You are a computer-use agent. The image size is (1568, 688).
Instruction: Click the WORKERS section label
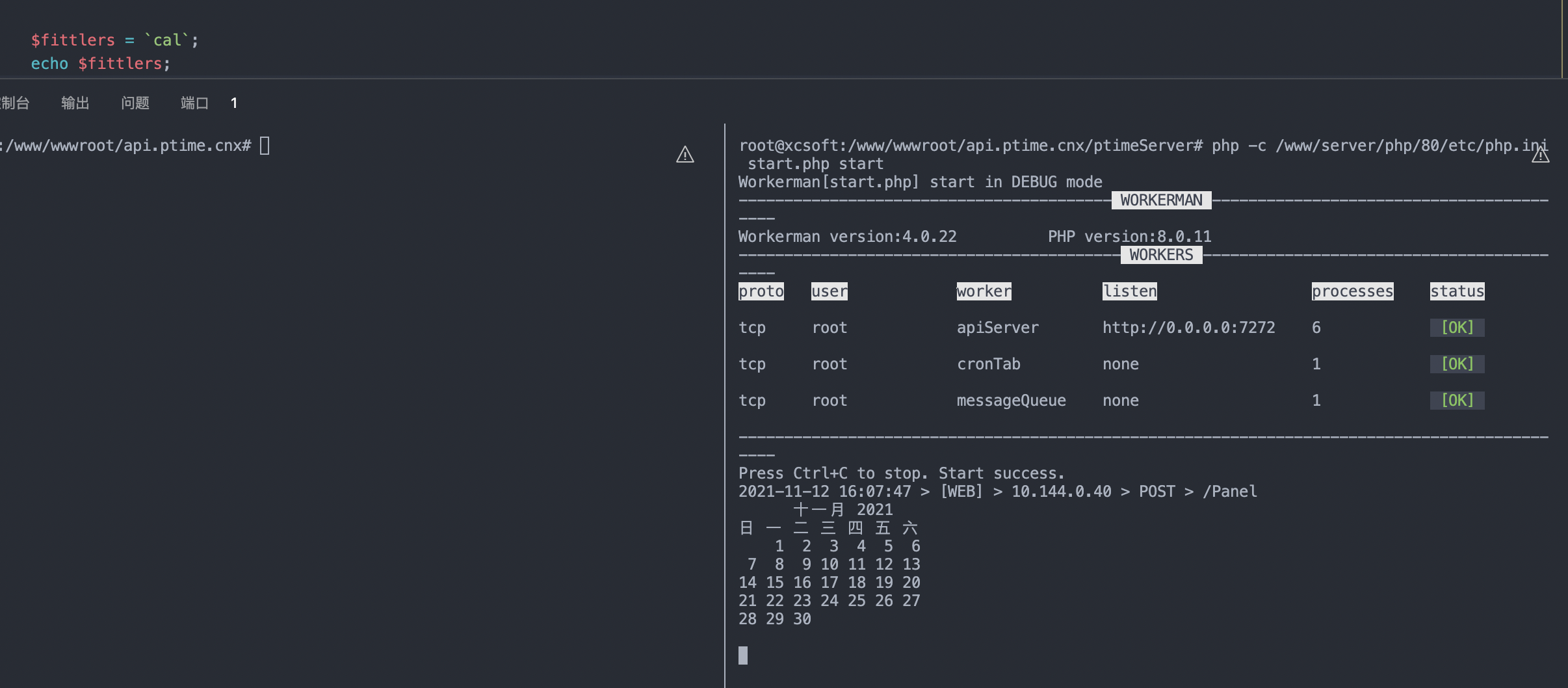coord(1161,255)
